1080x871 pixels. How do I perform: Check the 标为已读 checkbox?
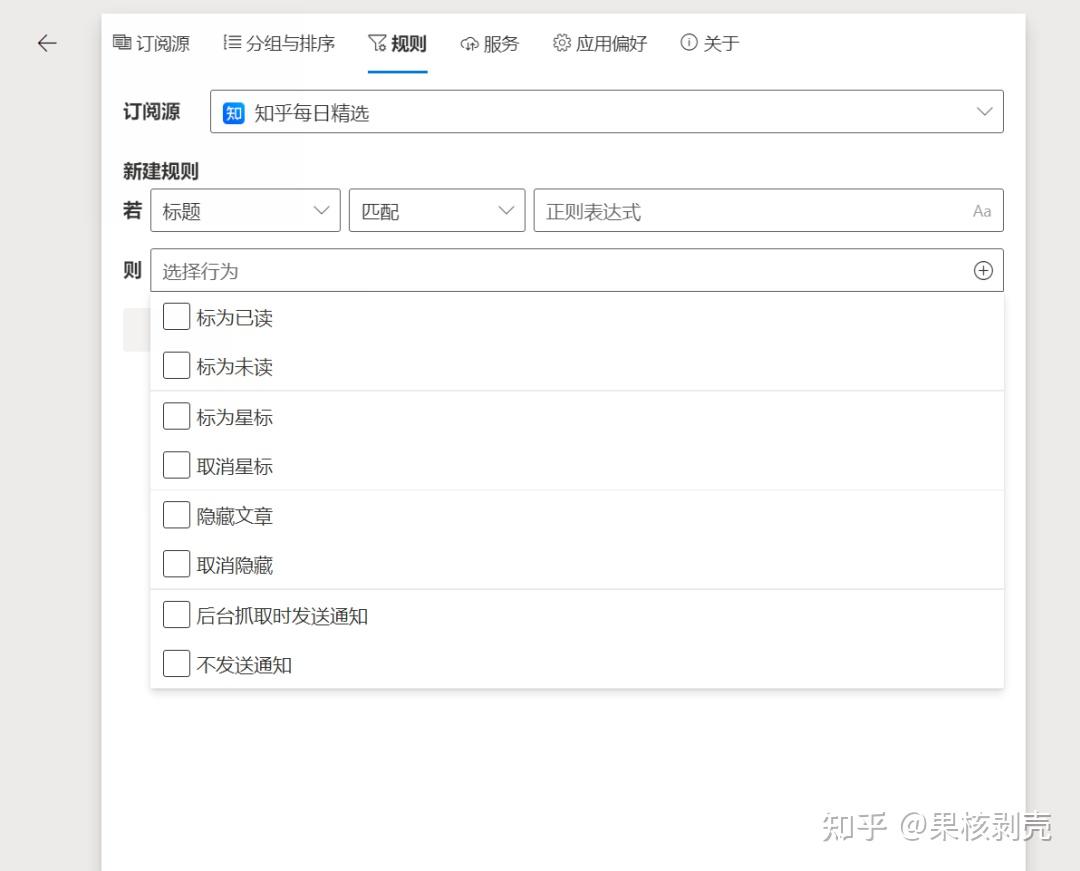point(176,315)
